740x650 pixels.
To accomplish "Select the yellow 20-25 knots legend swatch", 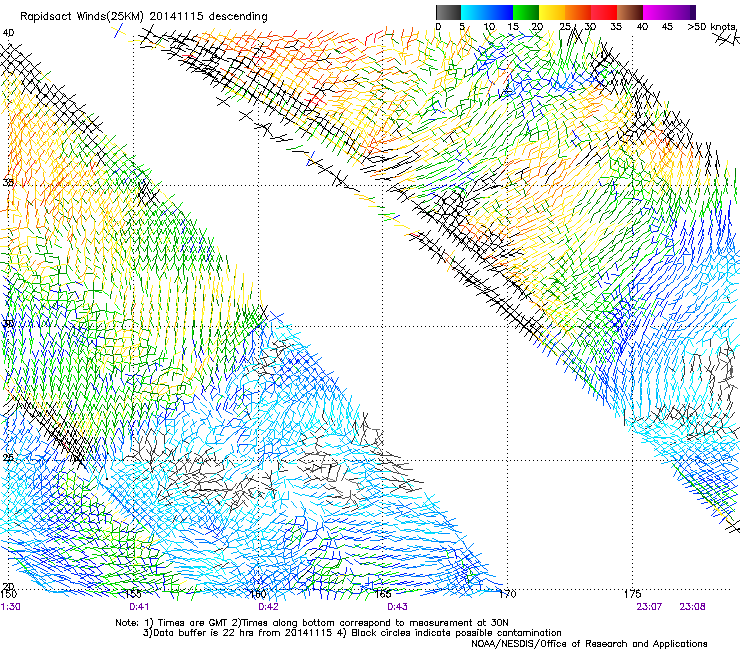I will (x=552, y=12).
